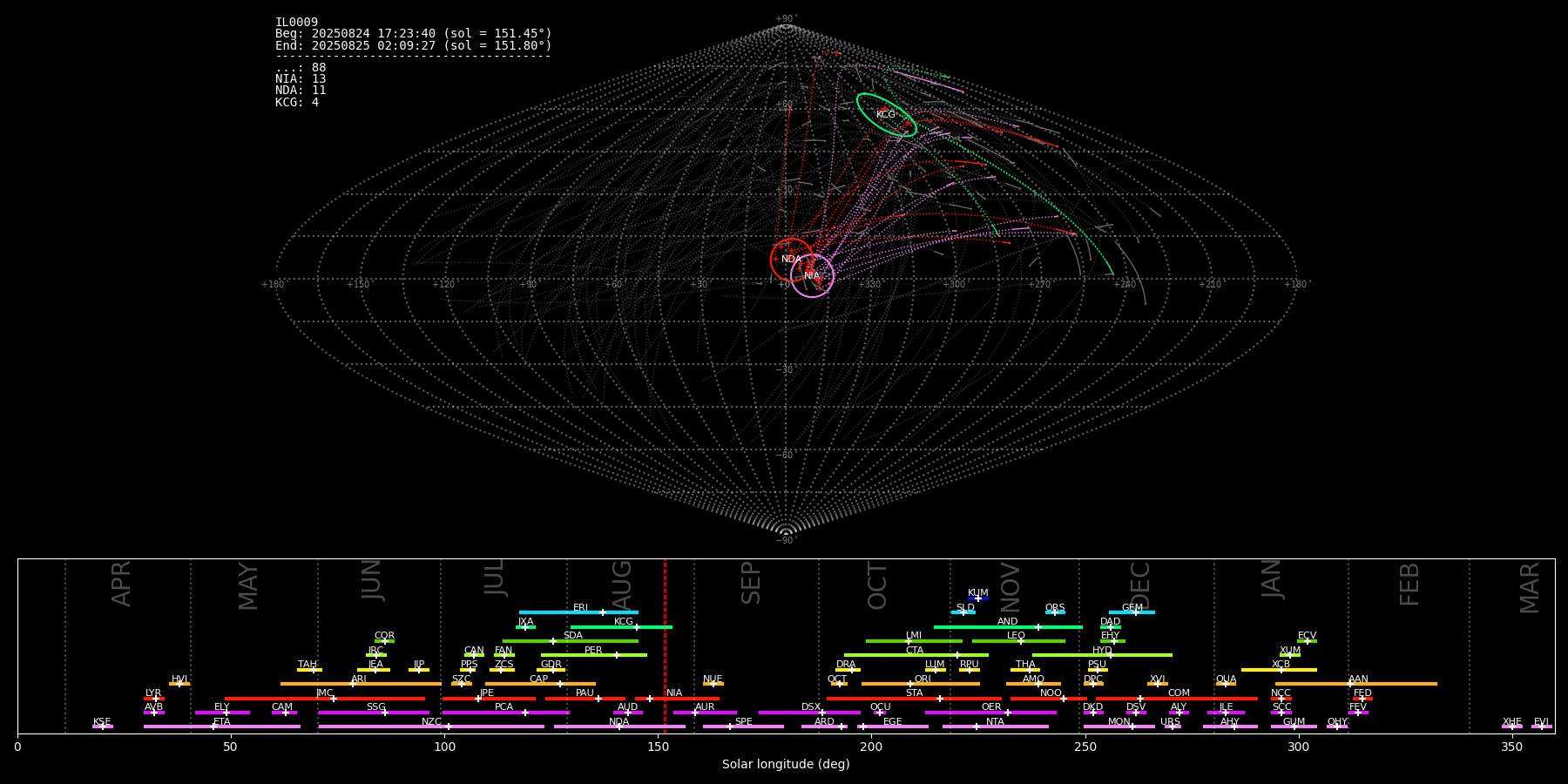Click the +120 right ascension grid label
This screenshot has width=1568, height=784.
(x=443, y=284)
